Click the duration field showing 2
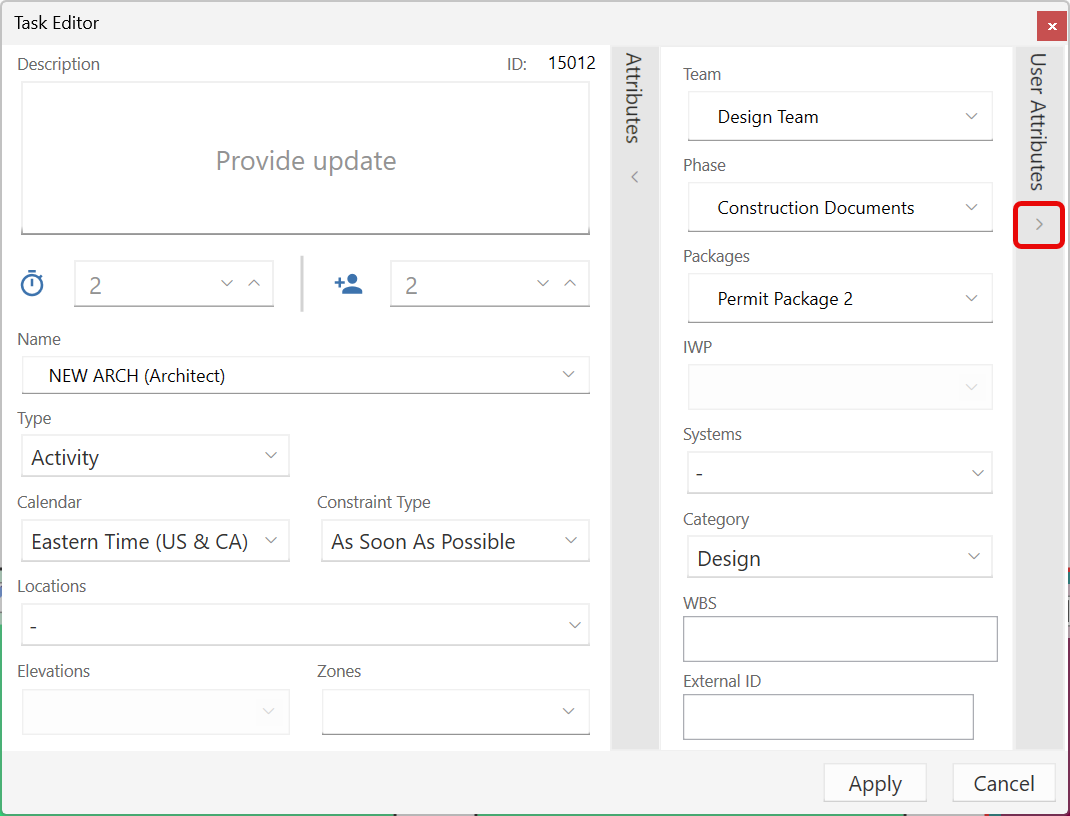The image size is (1070, 816). (174, 284)
